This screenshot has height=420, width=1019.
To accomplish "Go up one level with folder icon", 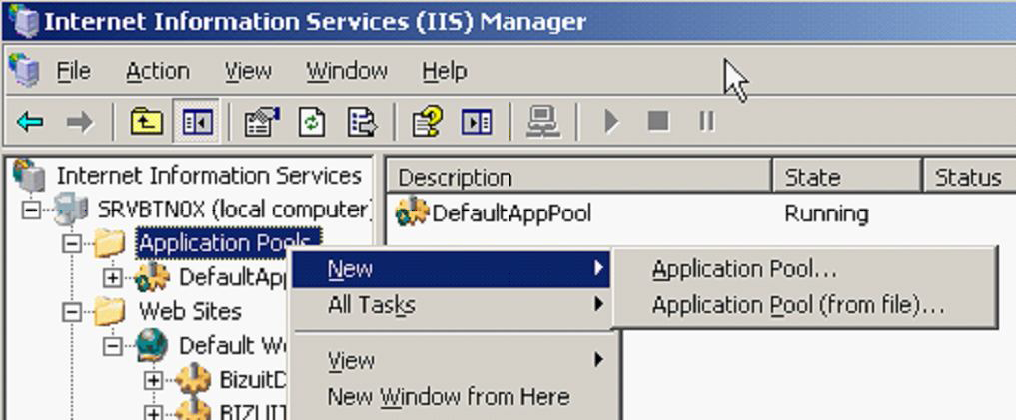I will (x=146, y=122).
